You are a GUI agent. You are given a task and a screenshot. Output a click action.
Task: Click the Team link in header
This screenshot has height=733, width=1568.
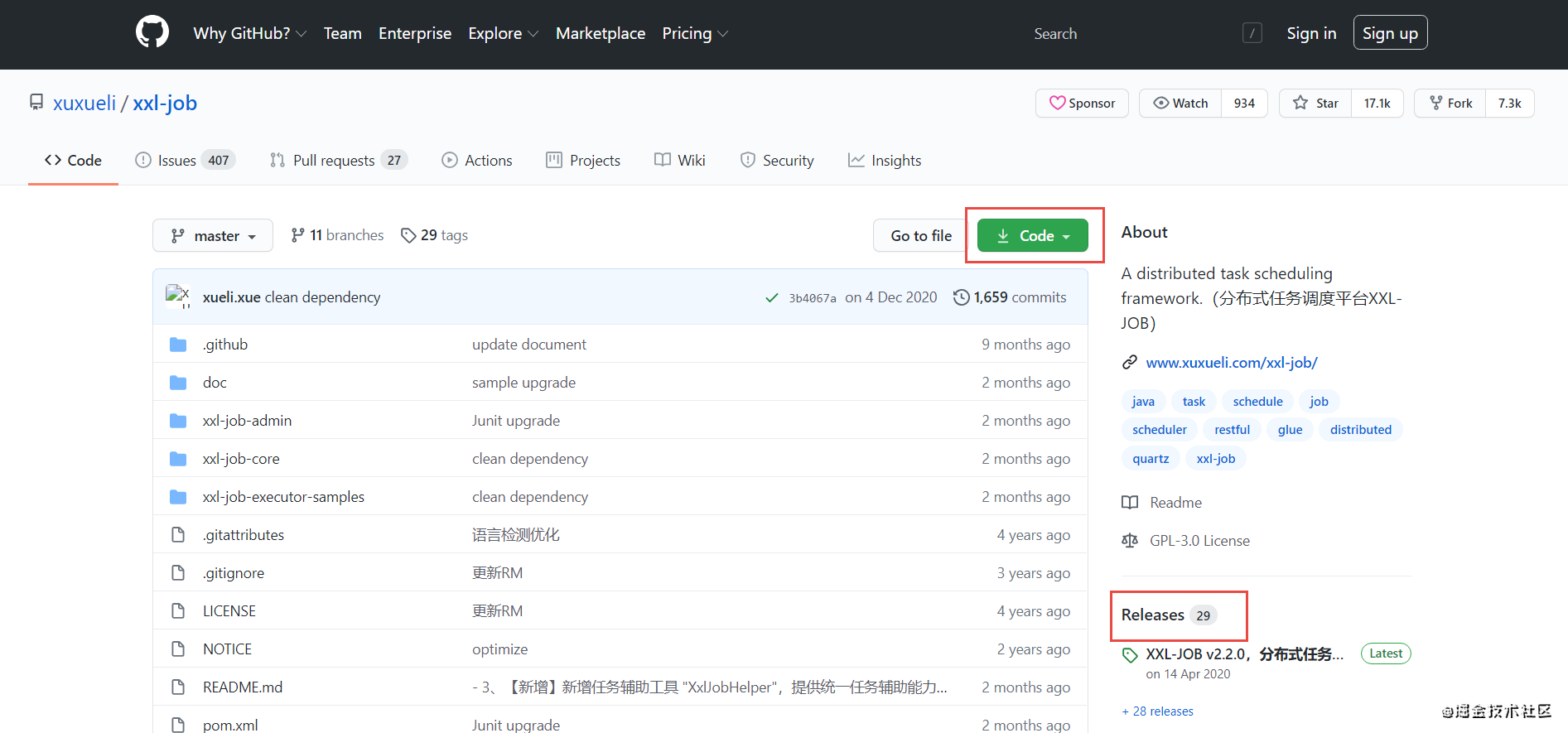(x=343, y=33)
